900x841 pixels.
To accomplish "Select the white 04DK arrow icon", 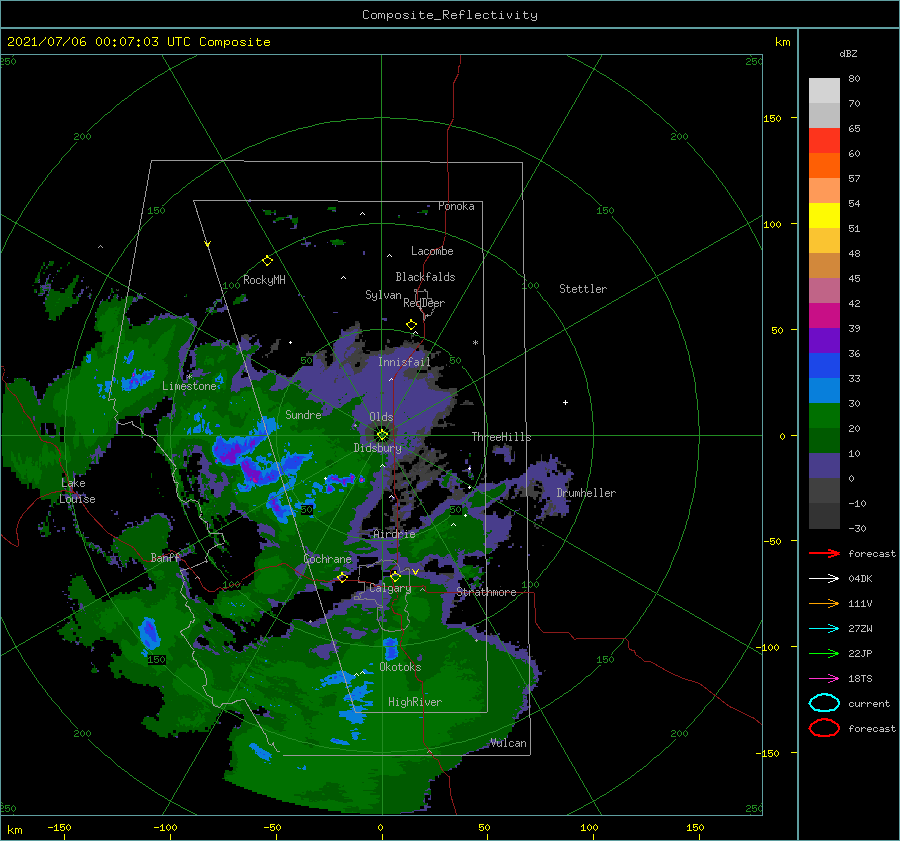I will (824, 579).
